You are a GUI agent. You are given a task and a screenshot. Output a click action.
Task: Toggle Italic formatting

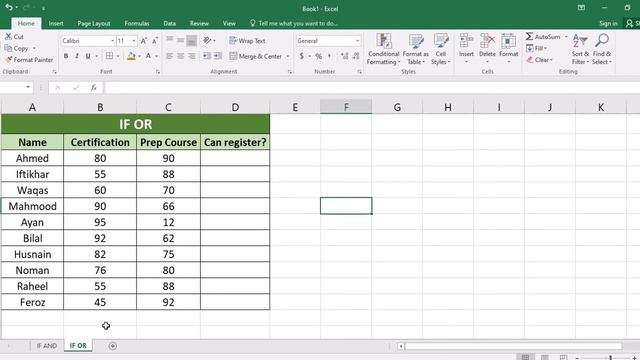point(77,56)
